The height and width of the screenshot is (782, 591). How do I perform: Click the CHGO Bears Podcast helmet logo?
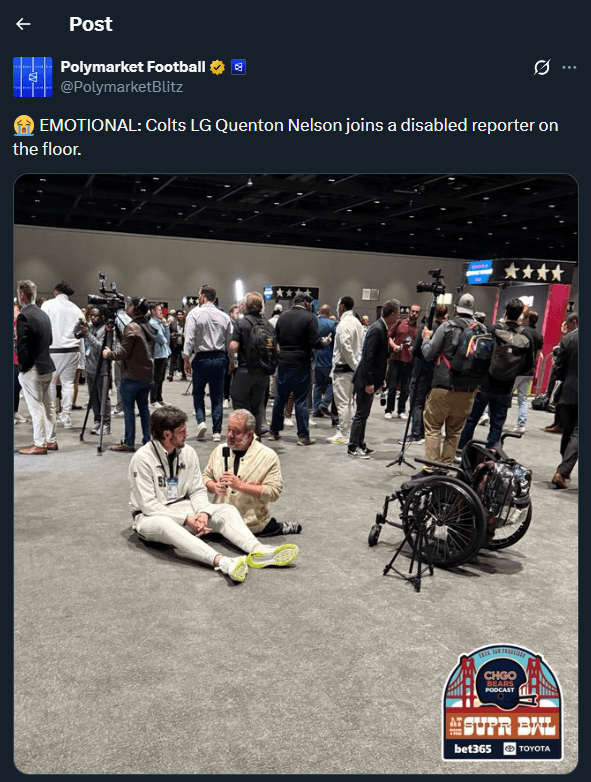(x=502, y=683)
